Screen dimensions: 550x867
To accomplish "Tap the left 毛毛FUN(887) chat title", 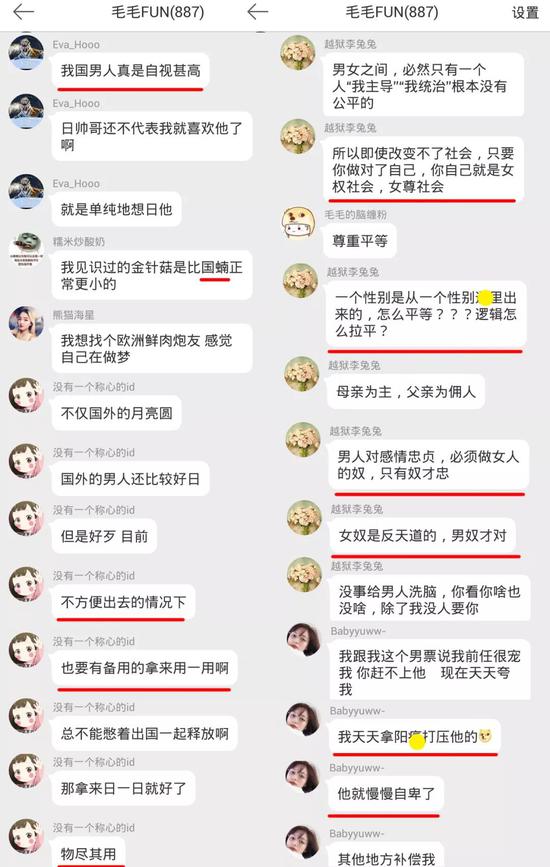I will (x=158, y=12).
